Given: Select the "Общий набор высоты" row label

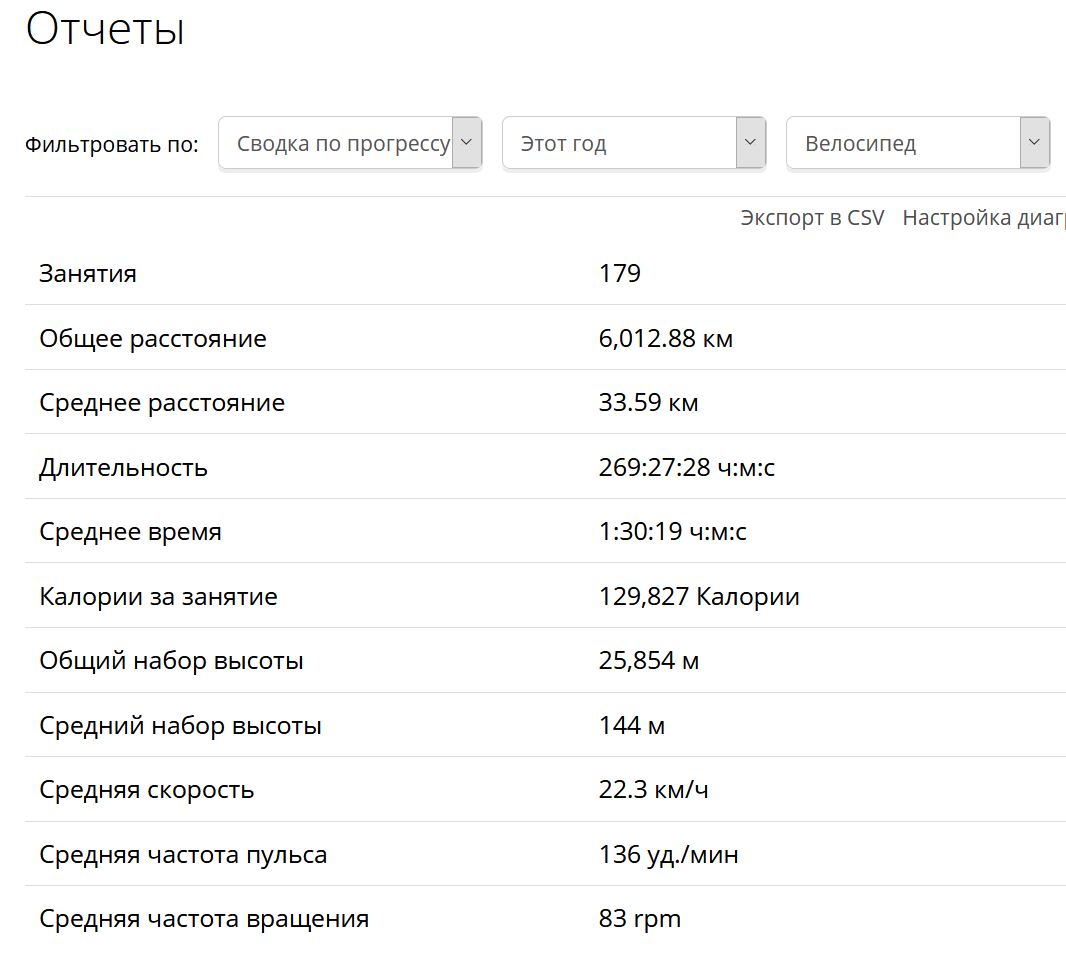Looking at the screenshot, I should (x=171, y=661).
